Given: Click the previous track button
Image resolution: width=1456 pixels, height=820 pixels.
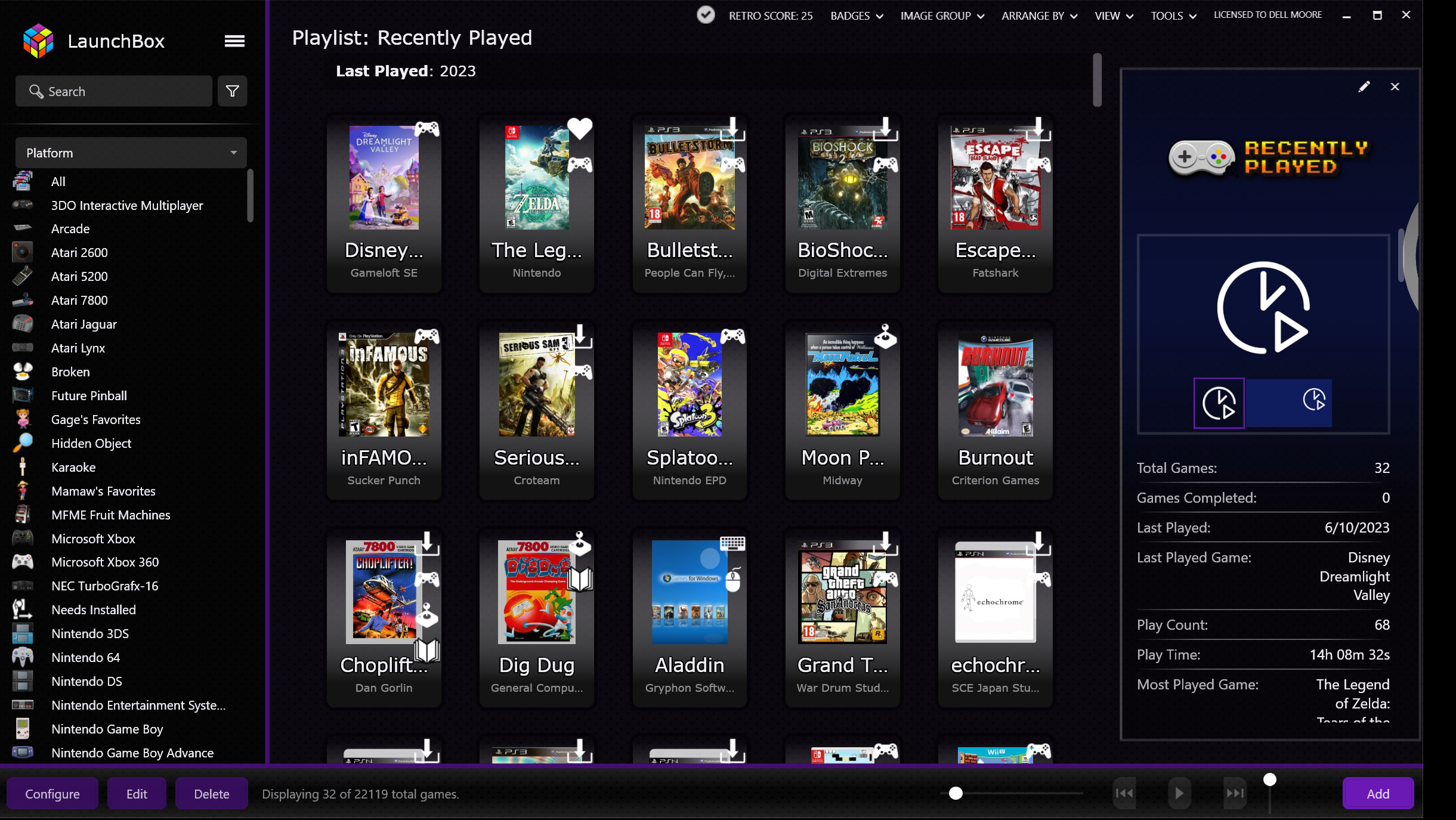Looking at the screenshot, I should [1124, 793].
